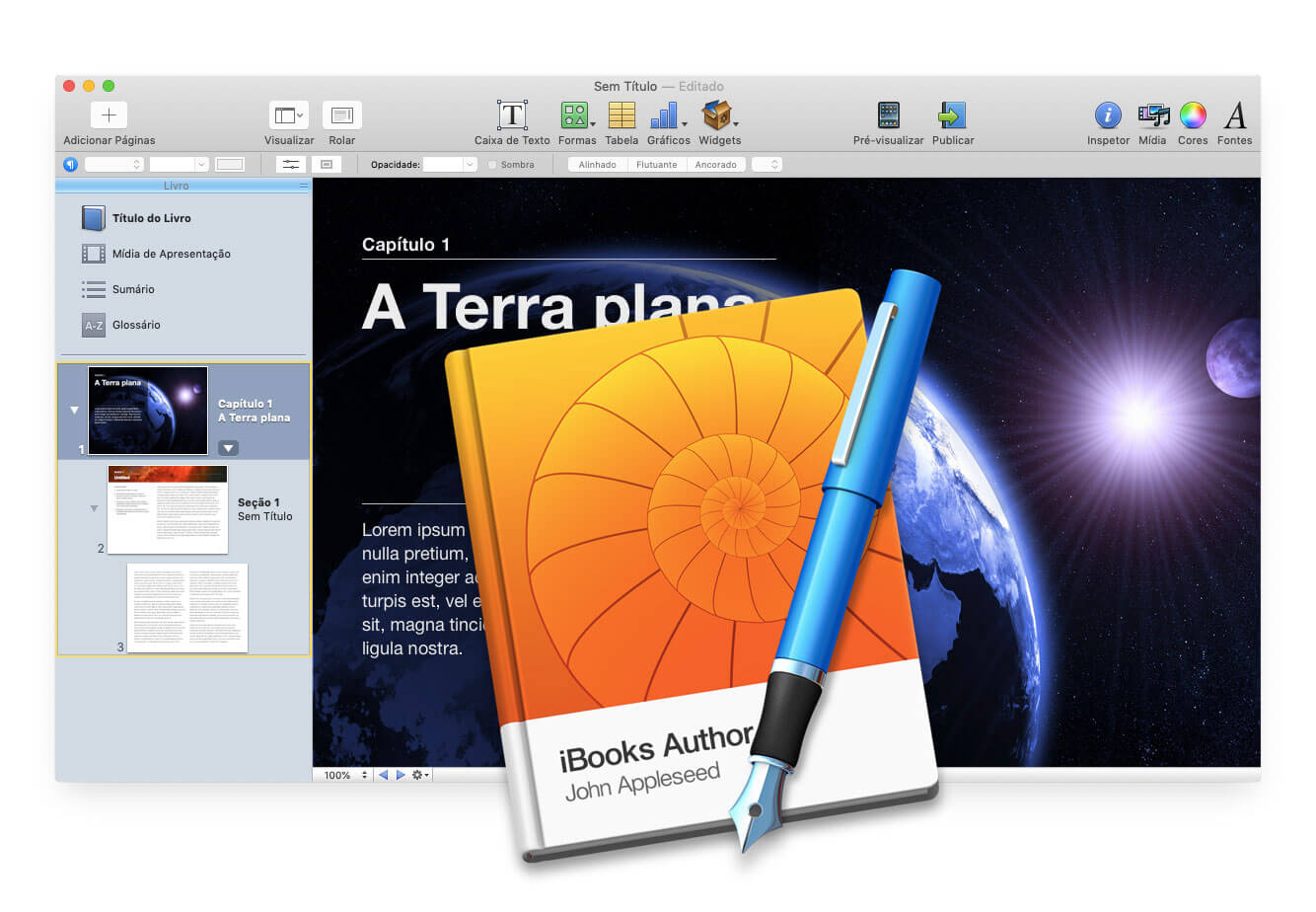Click the Seção 1 Sem Título label
1316x912 pixels.
coord(264,509)
